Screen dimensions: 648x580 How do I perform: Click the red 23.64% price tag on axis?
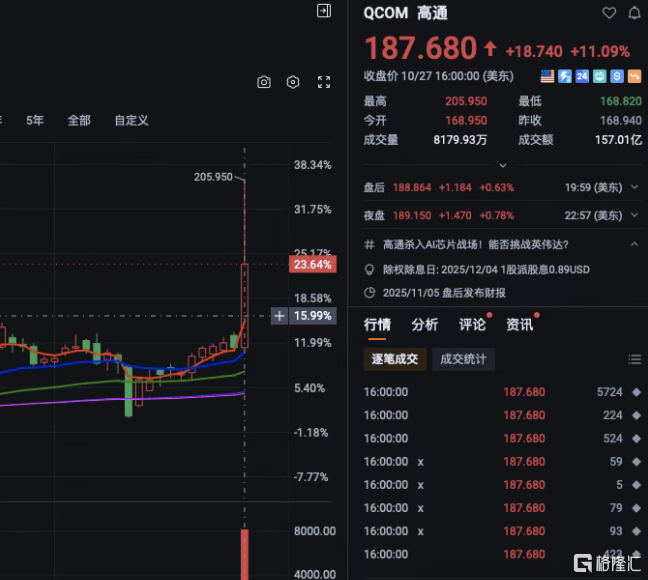click(x=312, y=264)
